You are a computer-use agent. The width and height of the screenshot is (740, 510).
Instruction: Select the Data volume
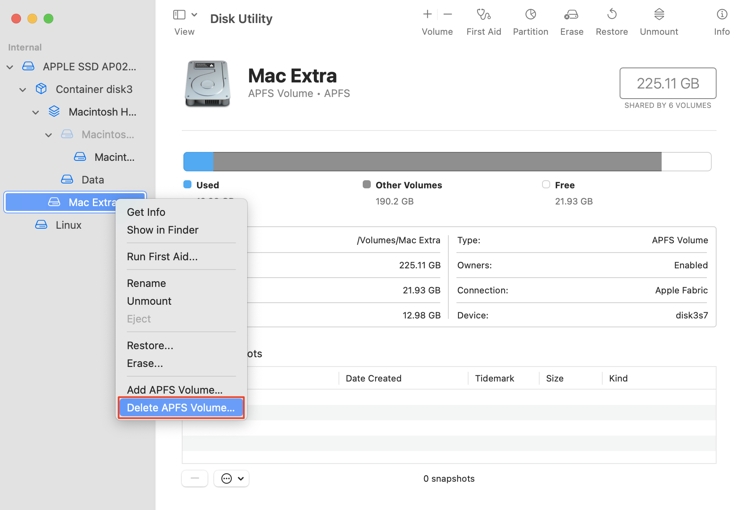tap(92, 180)
